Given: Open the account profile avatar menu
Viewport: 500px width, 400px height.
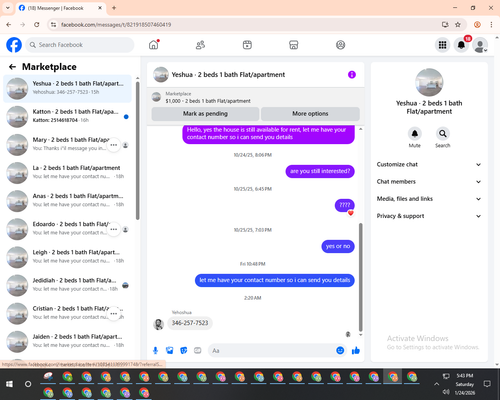Looking at the screenshot, I should pyautogui.click(x=480, y=45).
